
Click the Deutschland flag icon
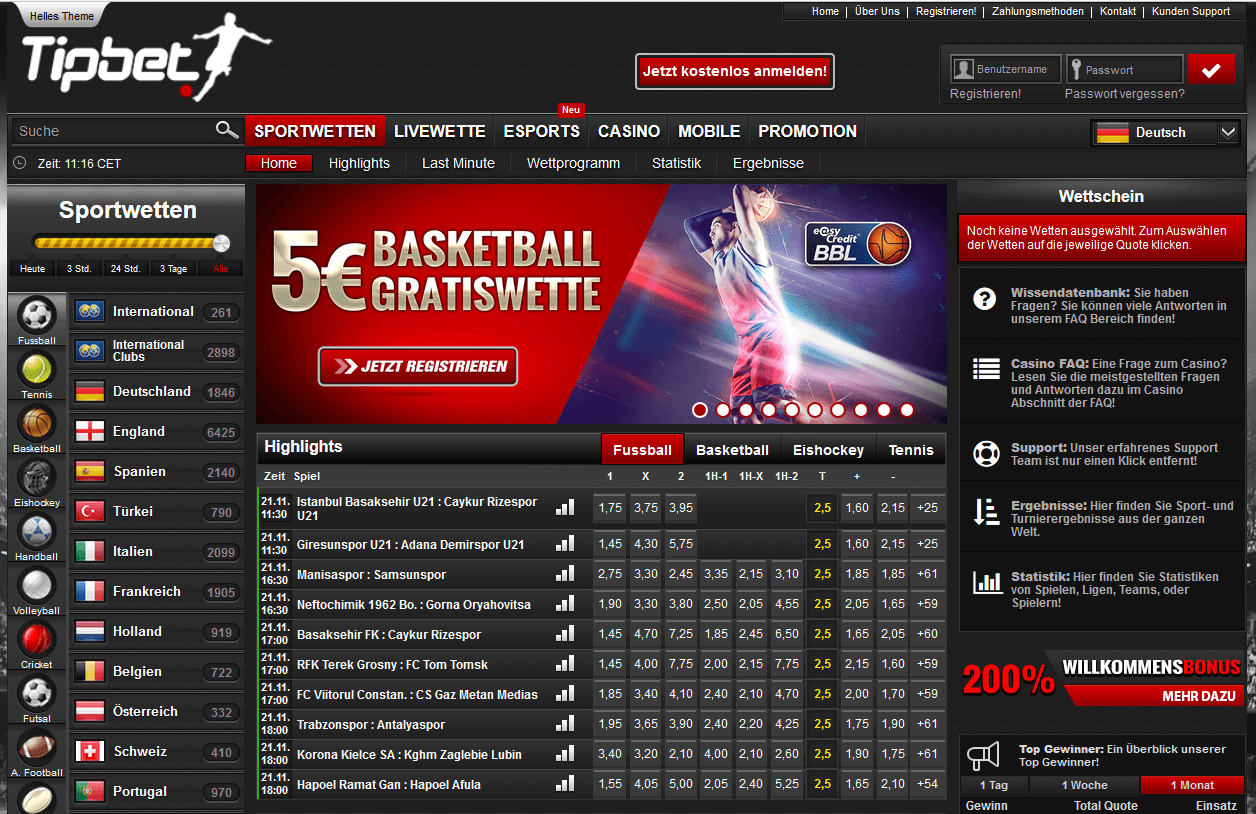90,391
